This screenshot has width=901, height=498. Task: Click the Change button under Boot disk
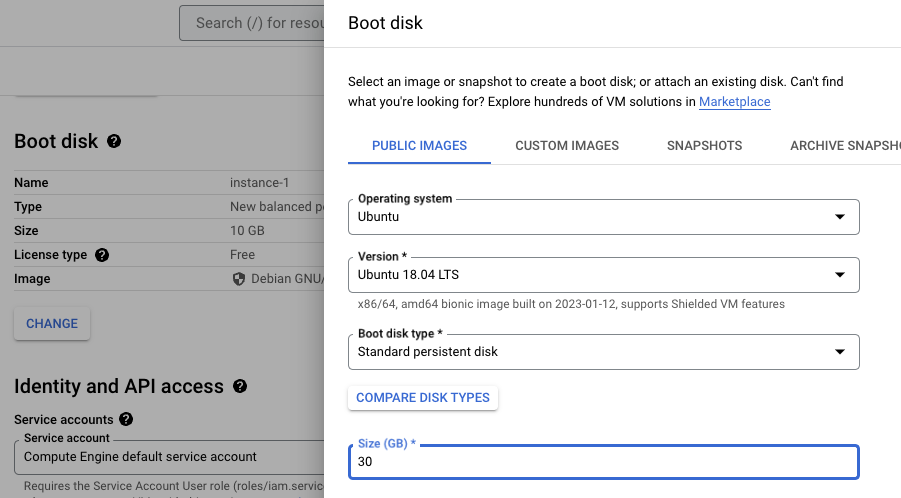52,324
